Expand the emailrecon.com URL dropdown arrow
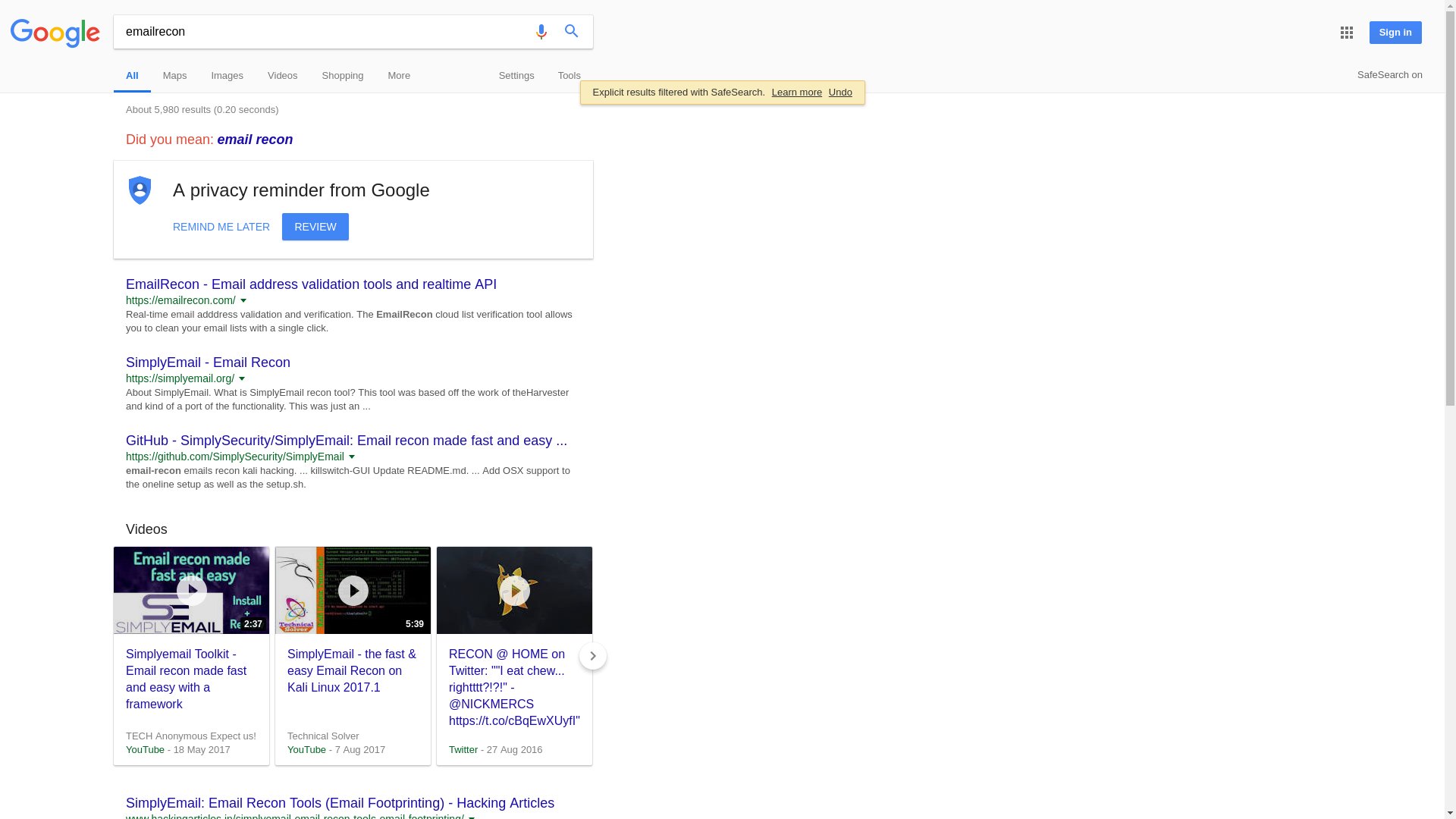Image resolution: width=1456 pixels, height=819 pixels. [243, 301]
